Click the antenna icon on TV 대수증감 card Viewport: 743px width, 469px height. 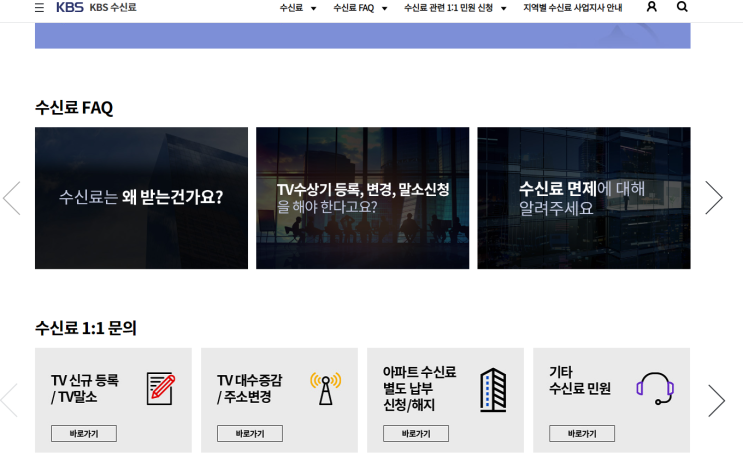(326, 388)
